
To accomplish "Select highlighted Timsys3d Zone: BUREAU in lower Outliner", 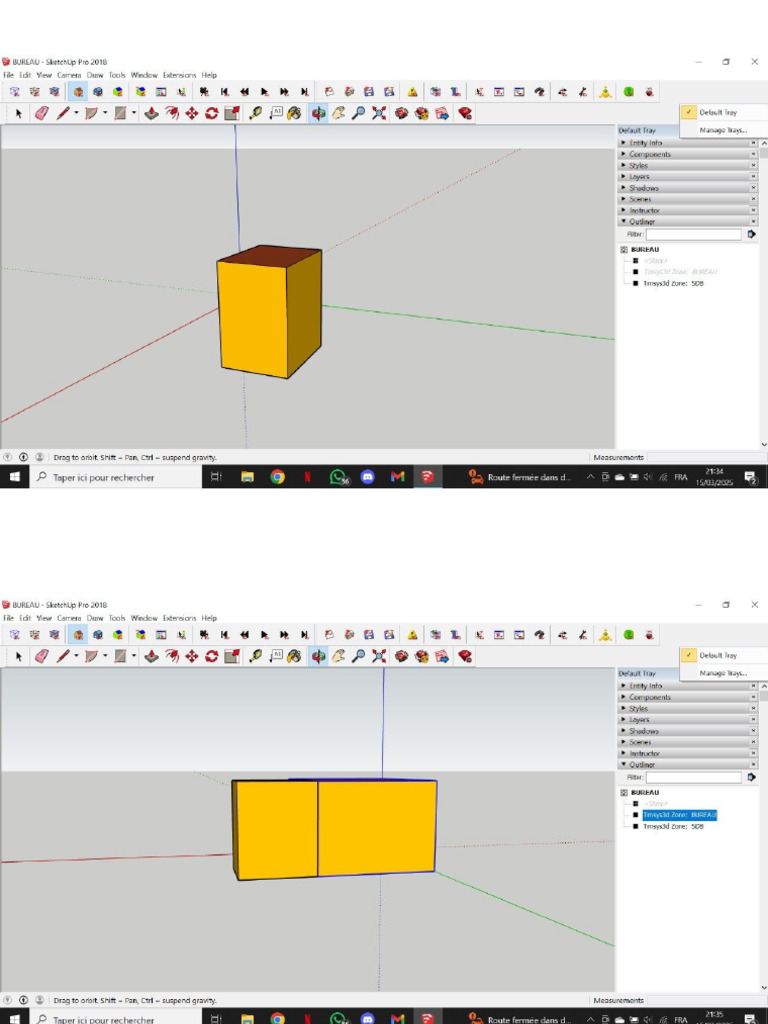I will 680,815.
